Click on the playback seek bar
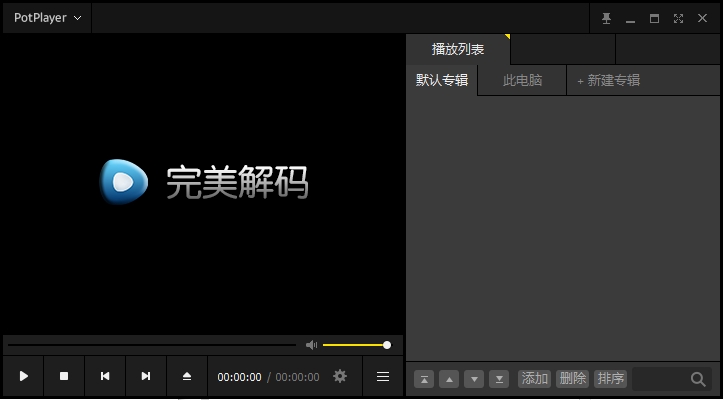 point(152,345)
